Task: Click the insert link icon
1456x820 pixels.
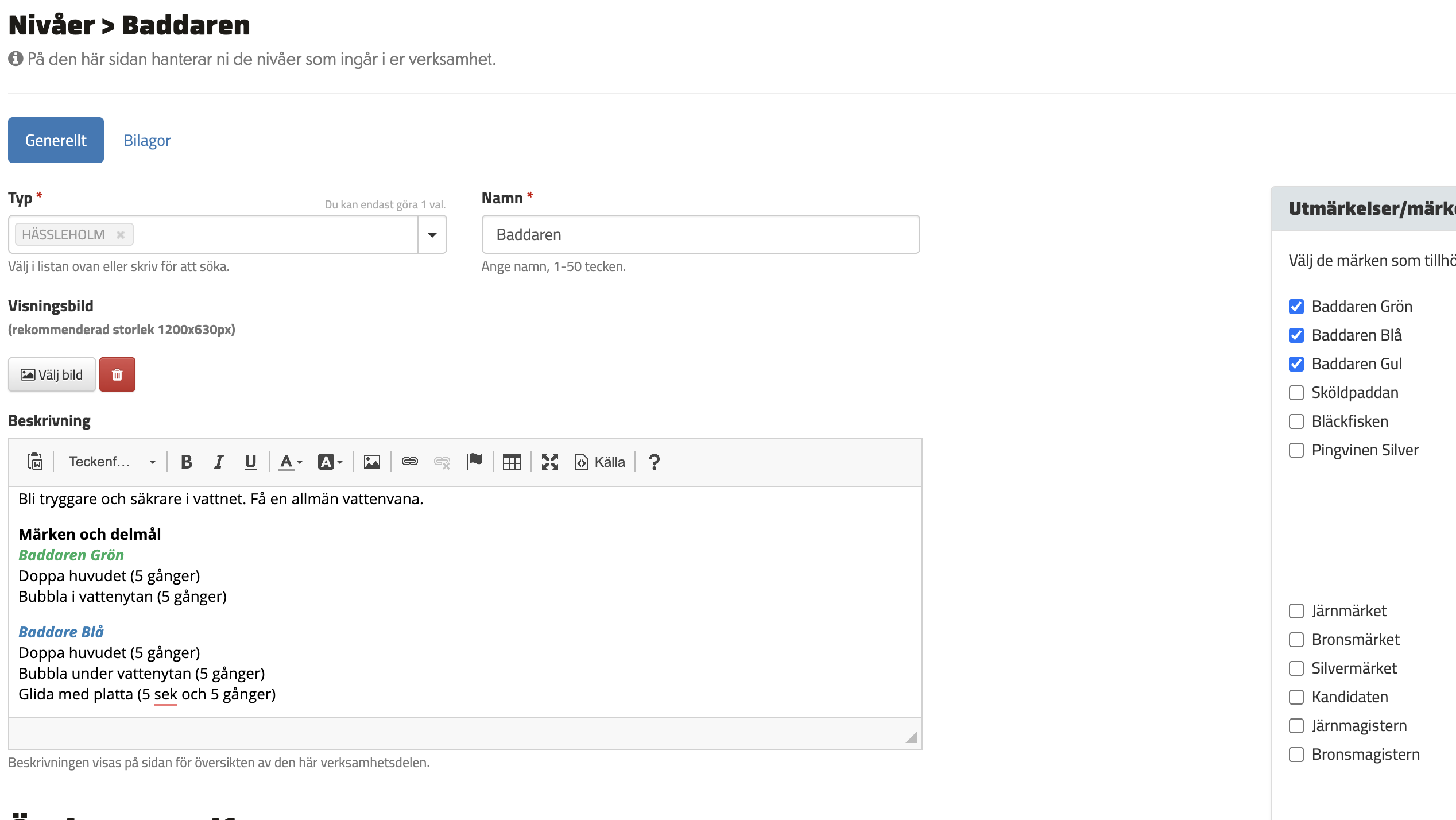Action: (x=409, y=462)
